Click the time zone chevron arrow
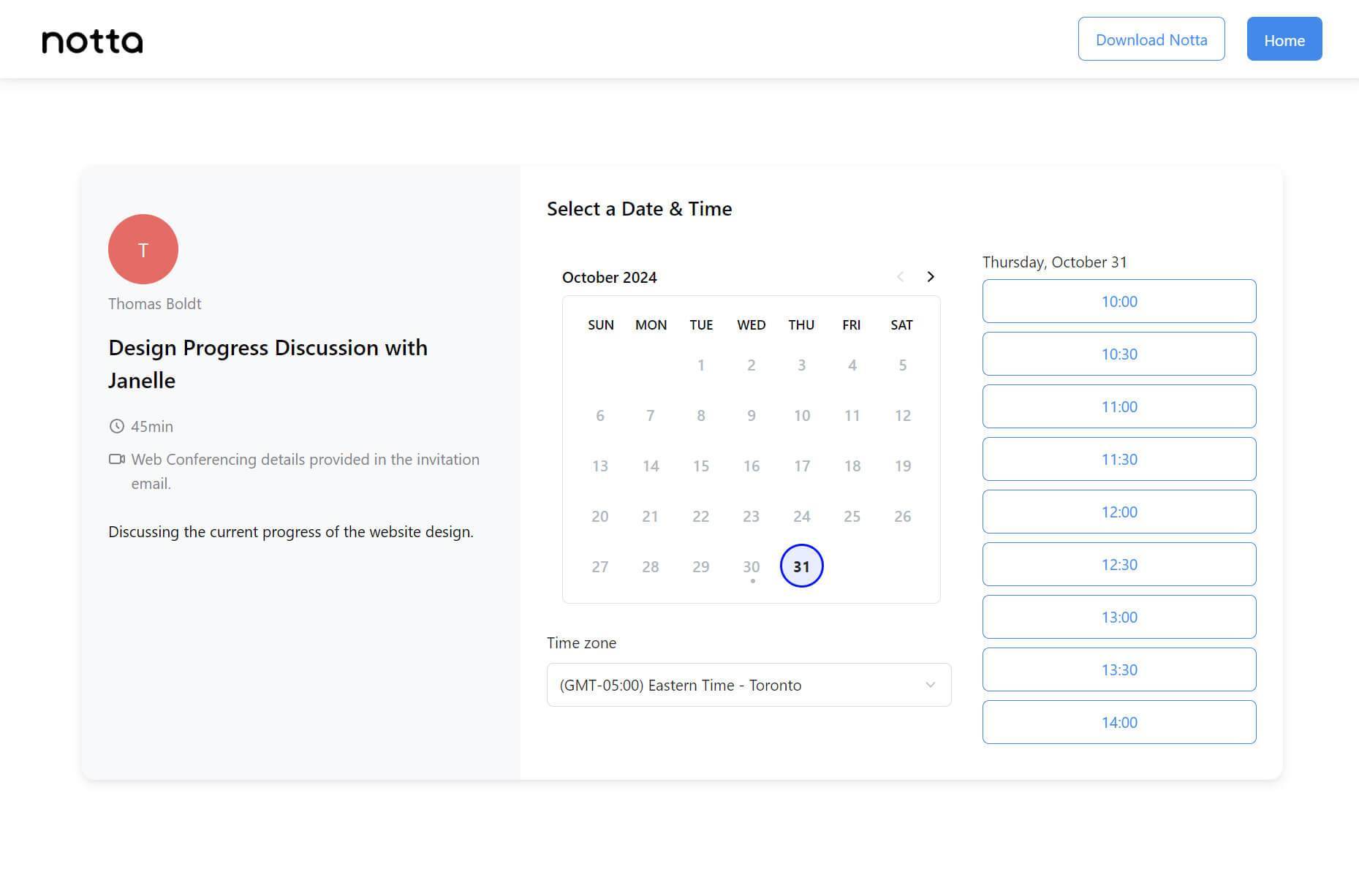 coord(930,685)
